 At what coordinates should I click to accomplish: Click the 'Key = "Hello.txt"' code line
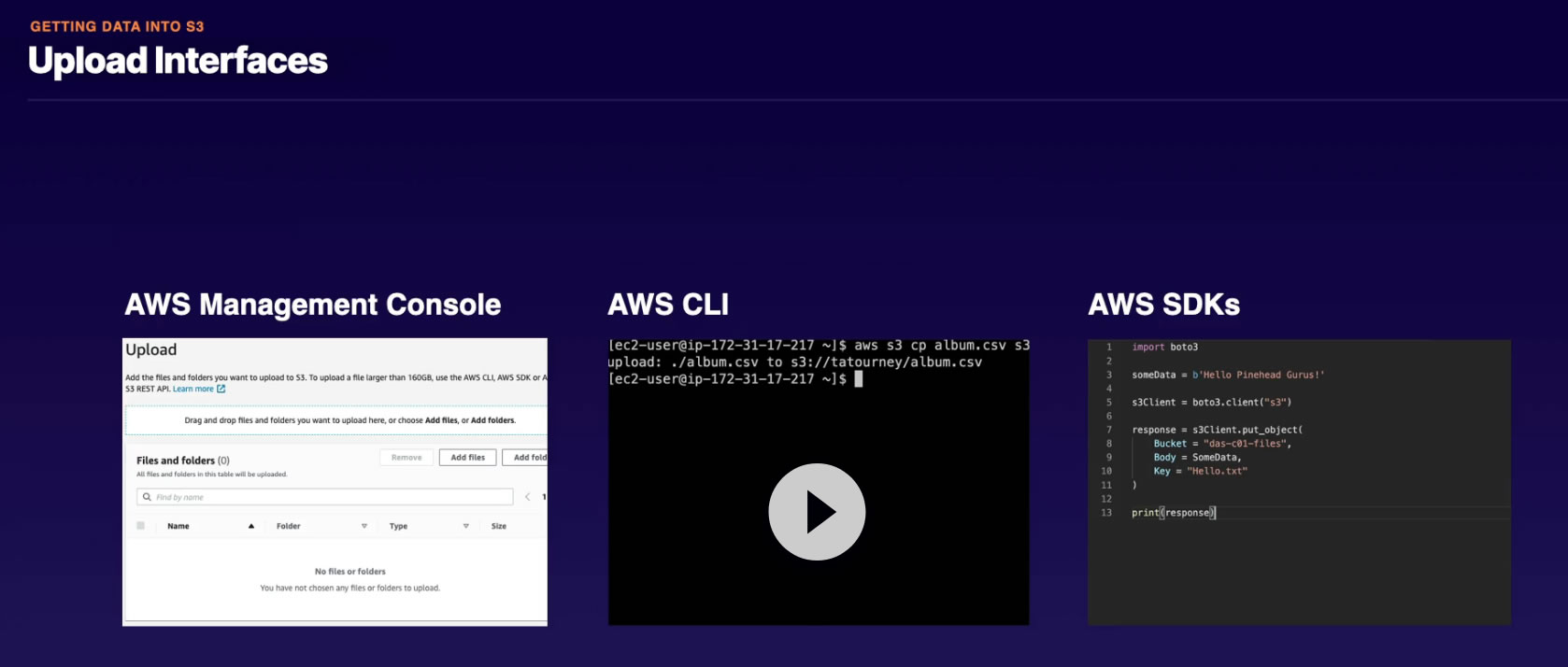1200,471
